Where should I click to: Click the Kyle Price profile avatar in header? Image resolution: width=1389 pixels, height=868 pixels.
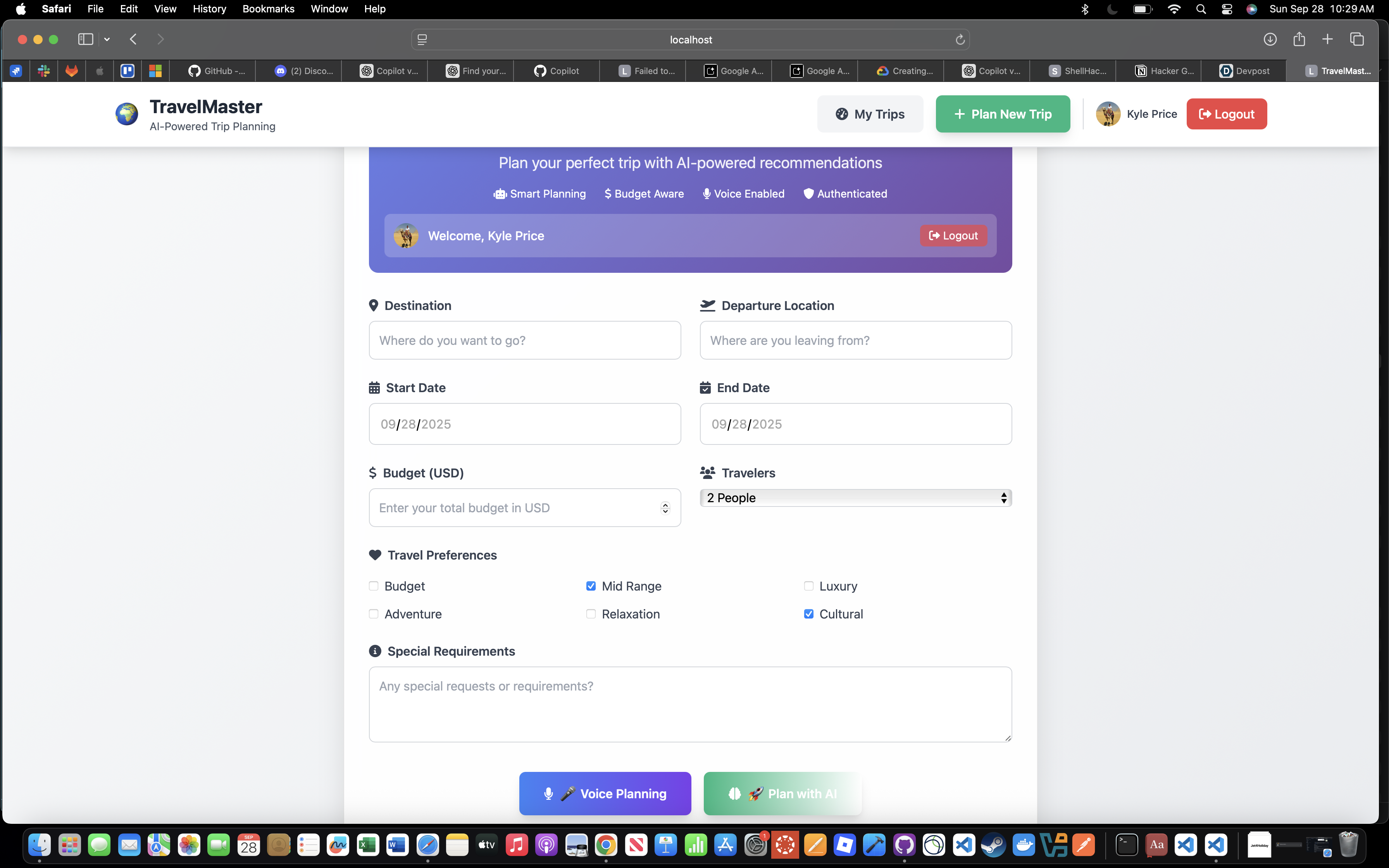(x=1108, y=114)
